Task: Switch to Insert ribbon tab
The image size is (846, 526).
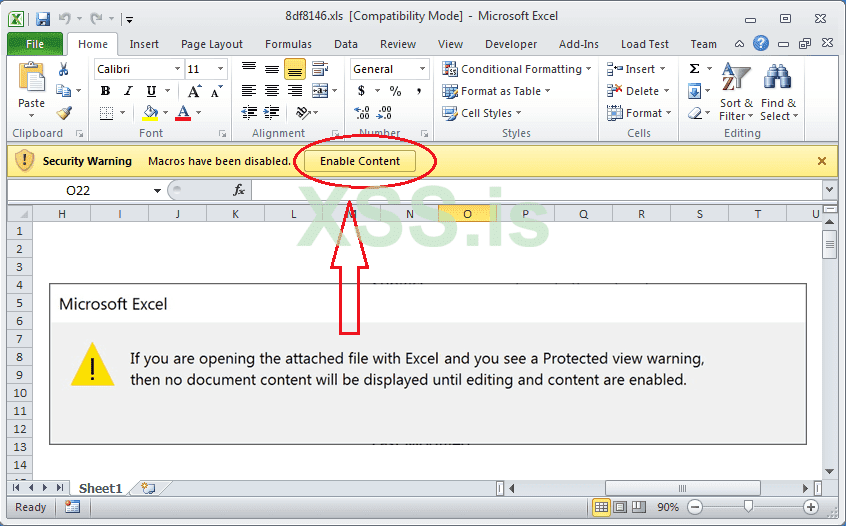Action: [144, 44]
